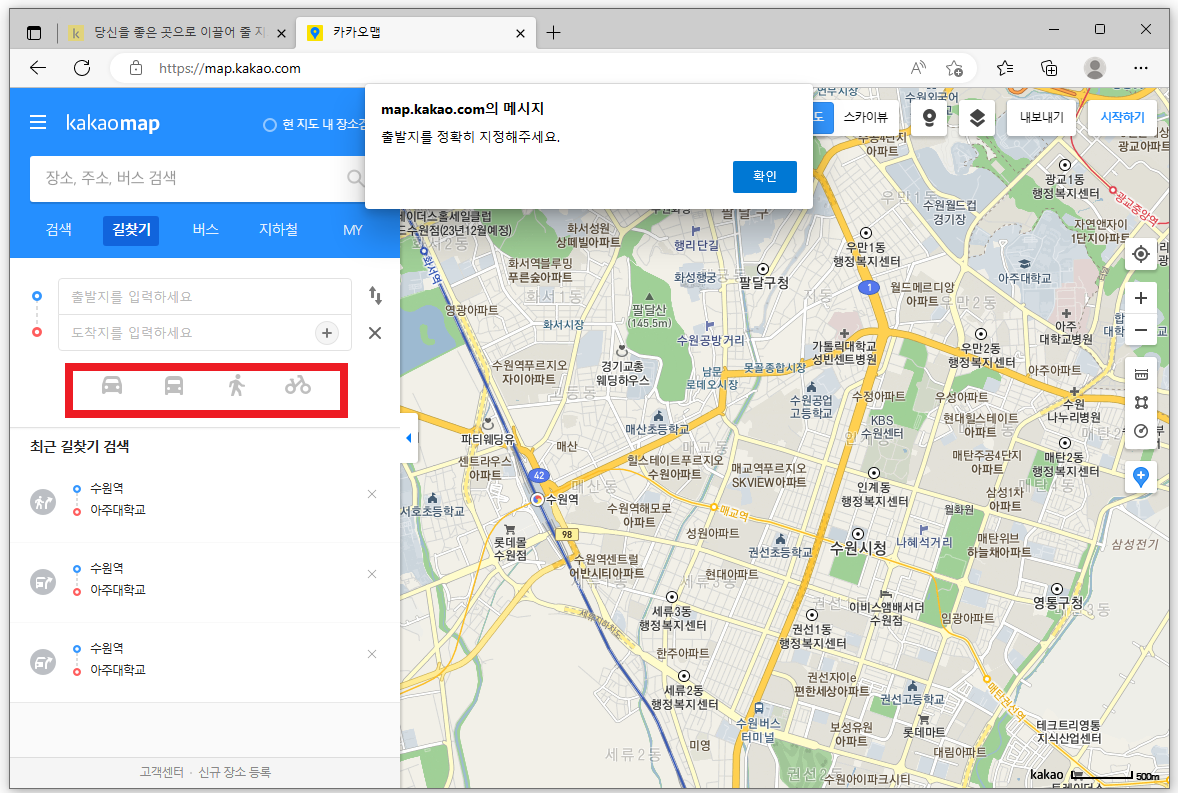Click the search magnifier icon
Viewport: 1180px width, 796px height.
point(355,178)
